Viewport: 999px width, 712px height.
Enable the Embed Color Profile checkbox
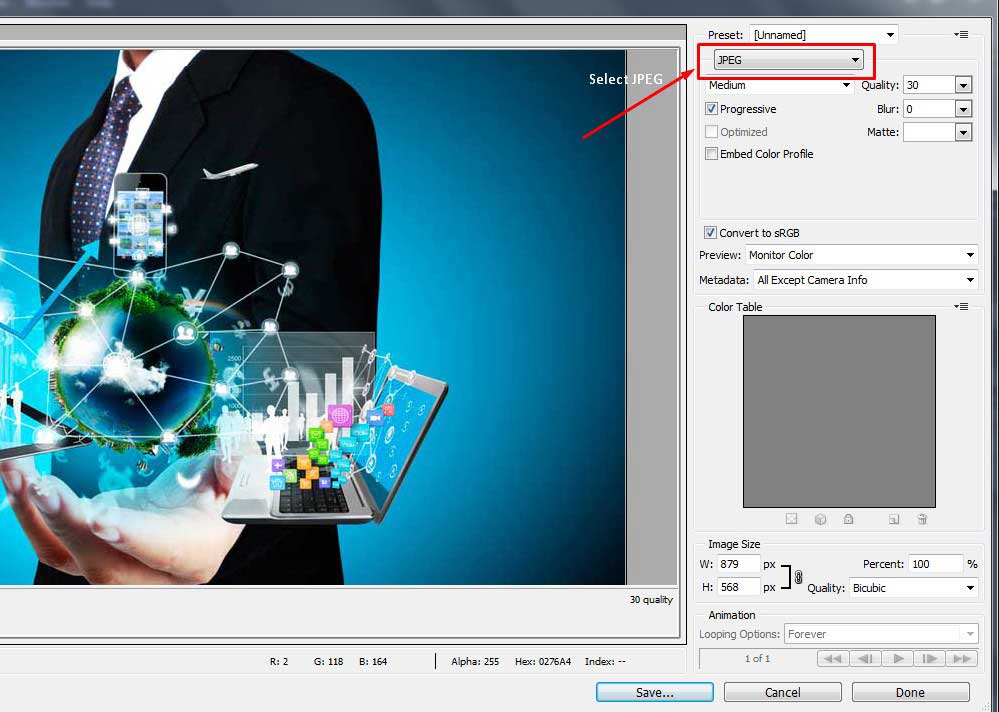tap(712, 153)
